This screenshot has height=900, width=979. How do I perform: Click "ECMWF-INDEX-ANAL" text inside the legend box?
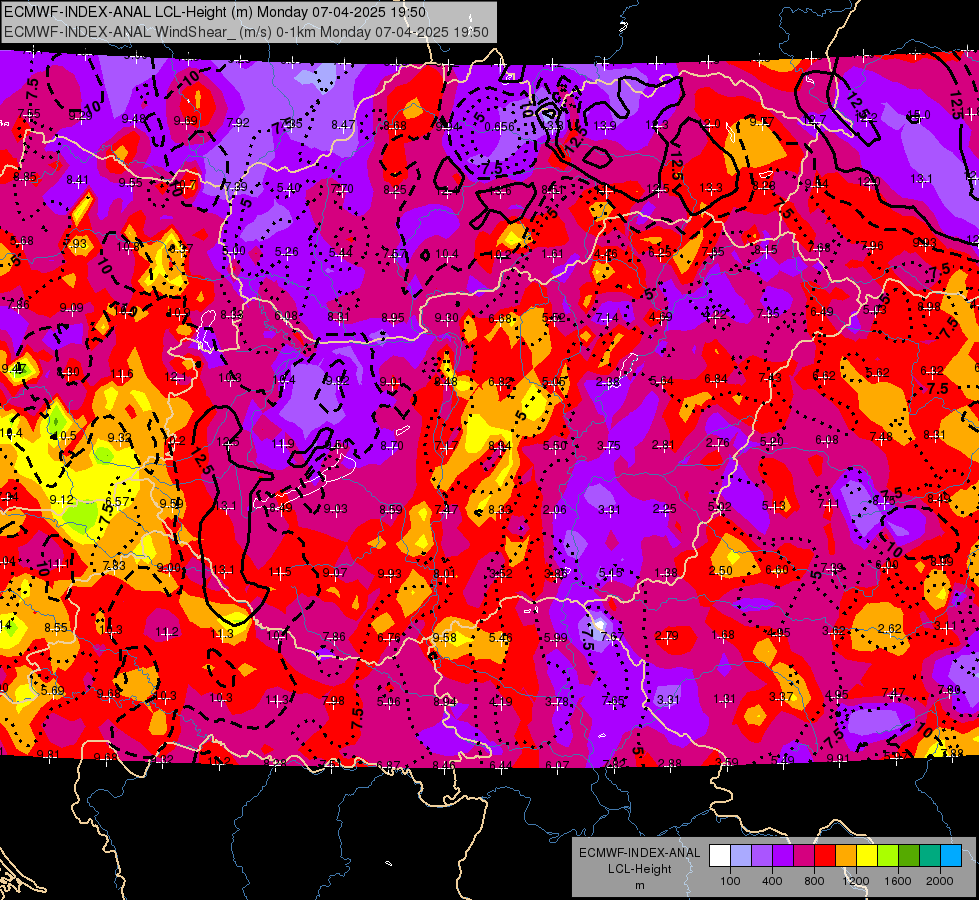(639, 853)
